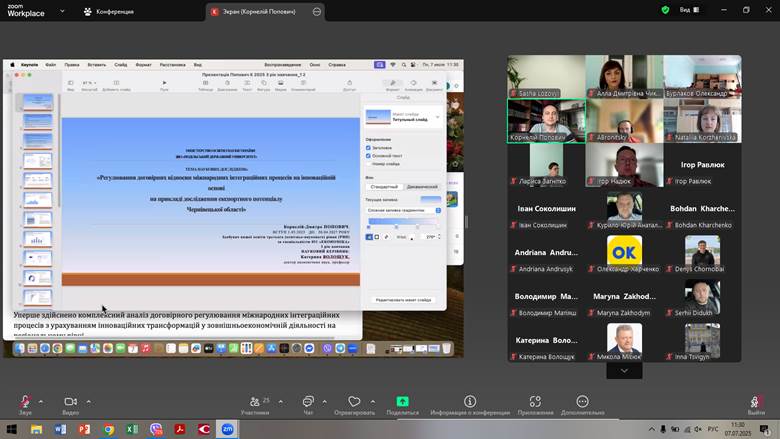Expand more participants with the down chevron

coord(624,370)
